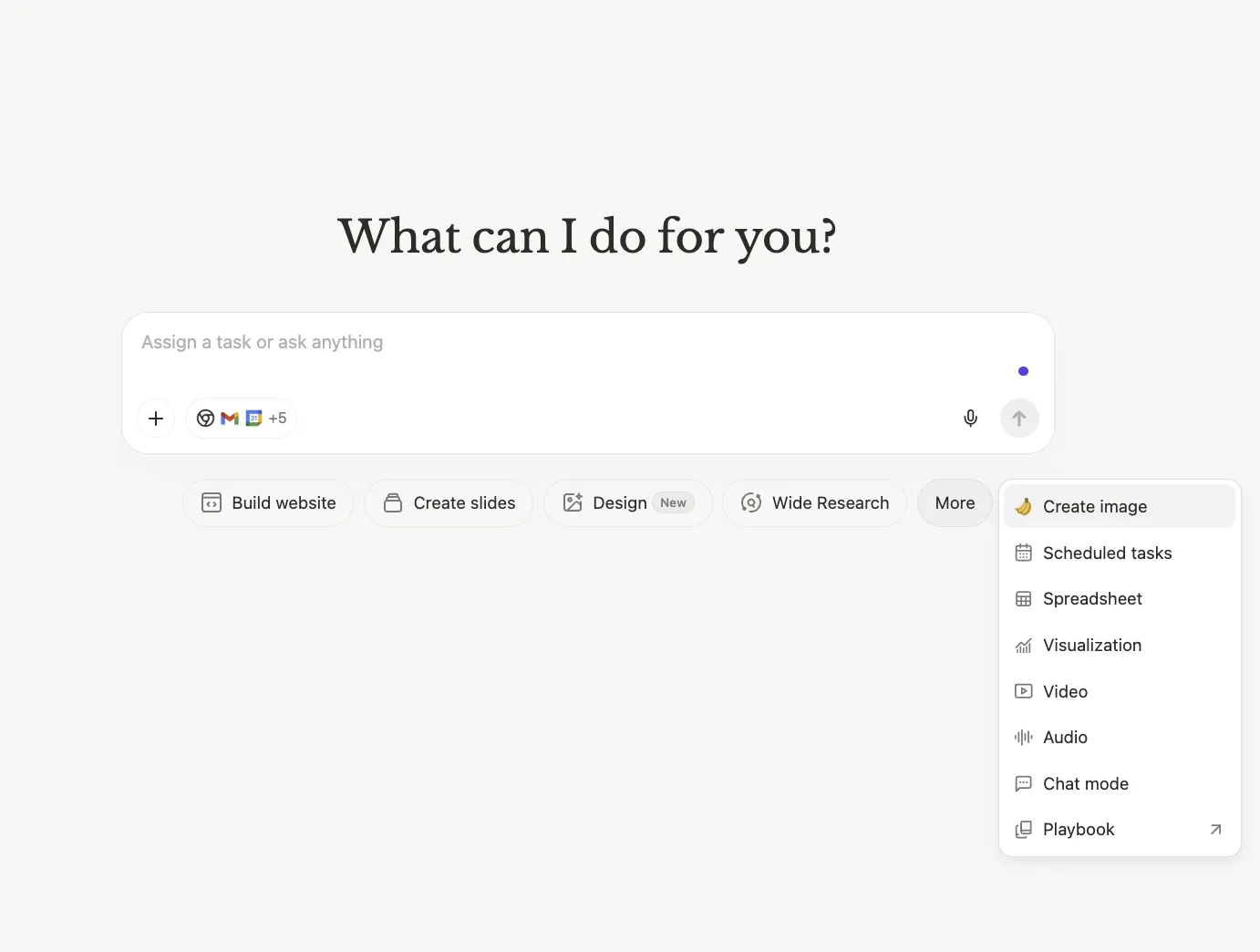
Task: Select Create image from the menu
Action: pyautogui.click(x=1094, y=506)
